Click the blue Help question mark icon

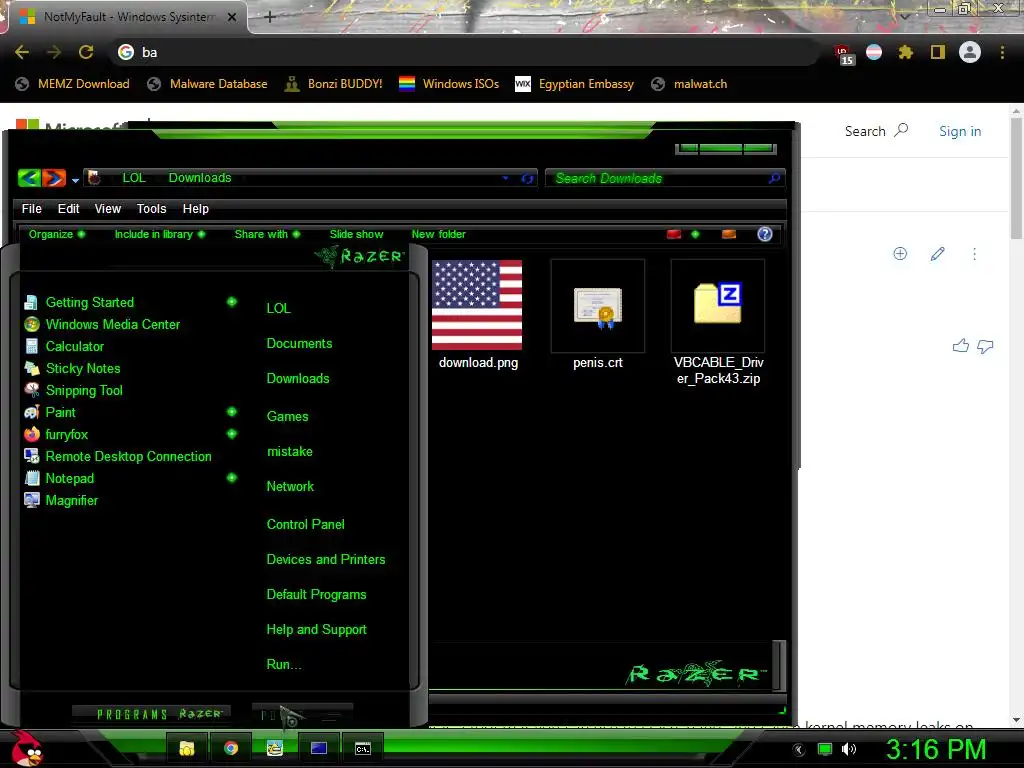(765, 234)
